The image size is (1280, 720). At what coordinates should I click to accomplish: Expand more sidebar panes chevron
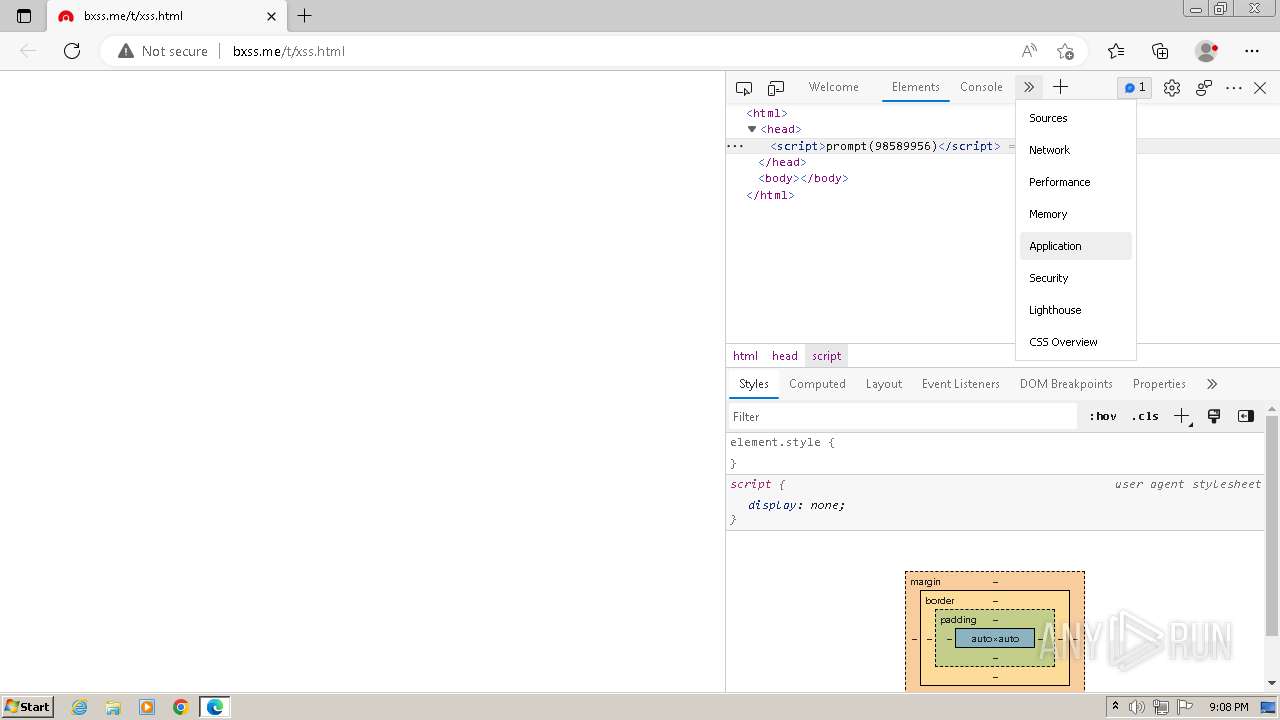coord(1212,384)
